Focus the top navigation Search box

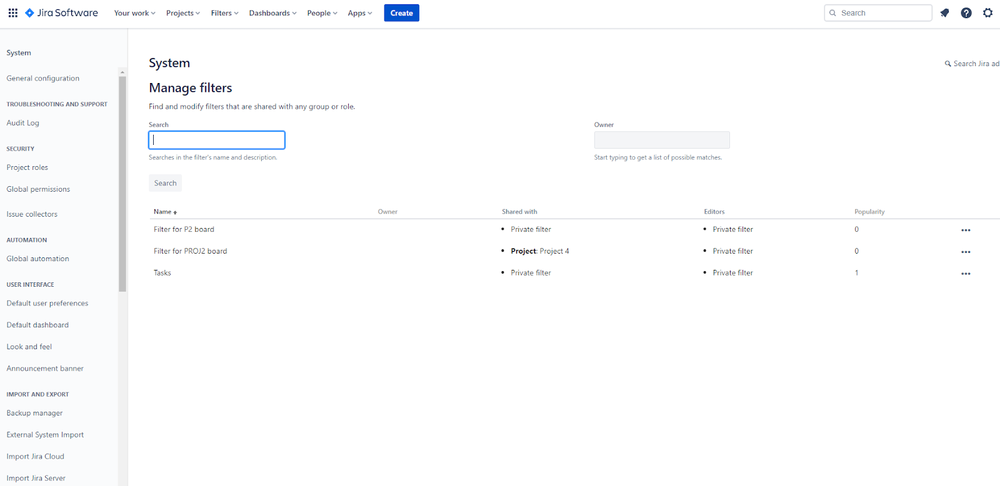click(878, 13)
